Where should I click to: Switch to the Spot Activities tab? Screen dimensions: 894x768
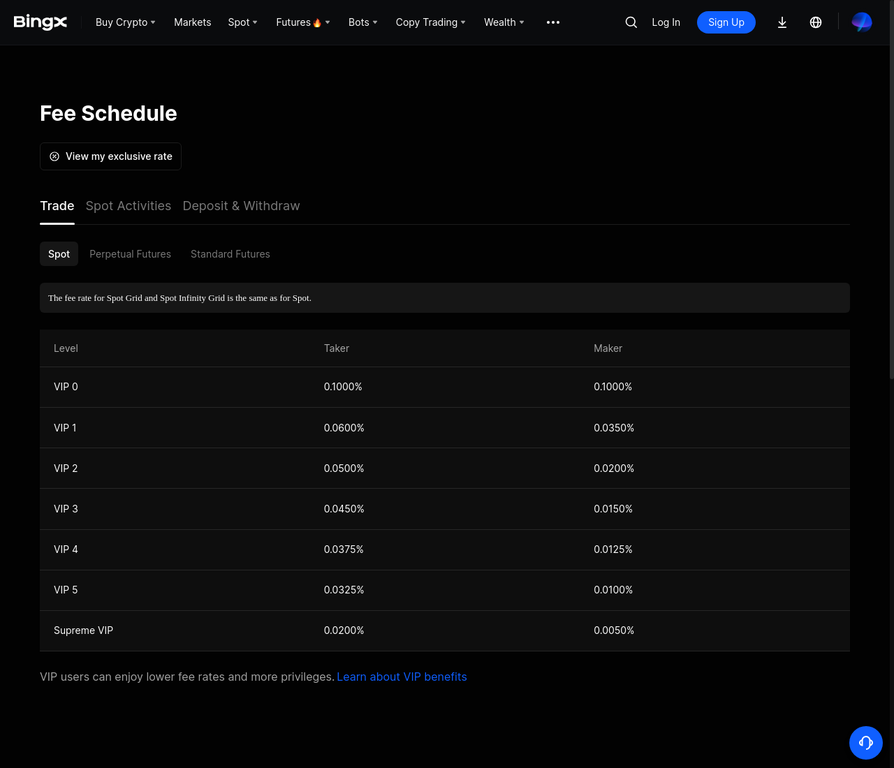click(x=128, y=206)
